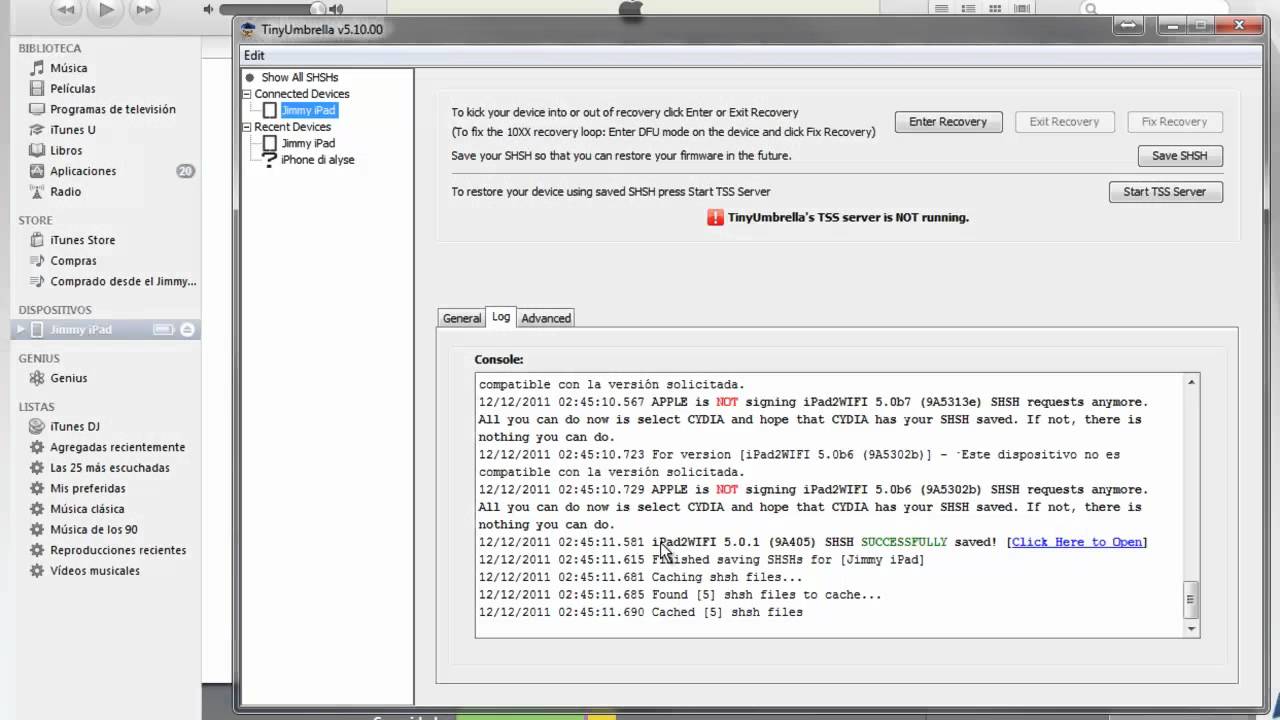Click the Exit Recovery button

pos(1064,122)
